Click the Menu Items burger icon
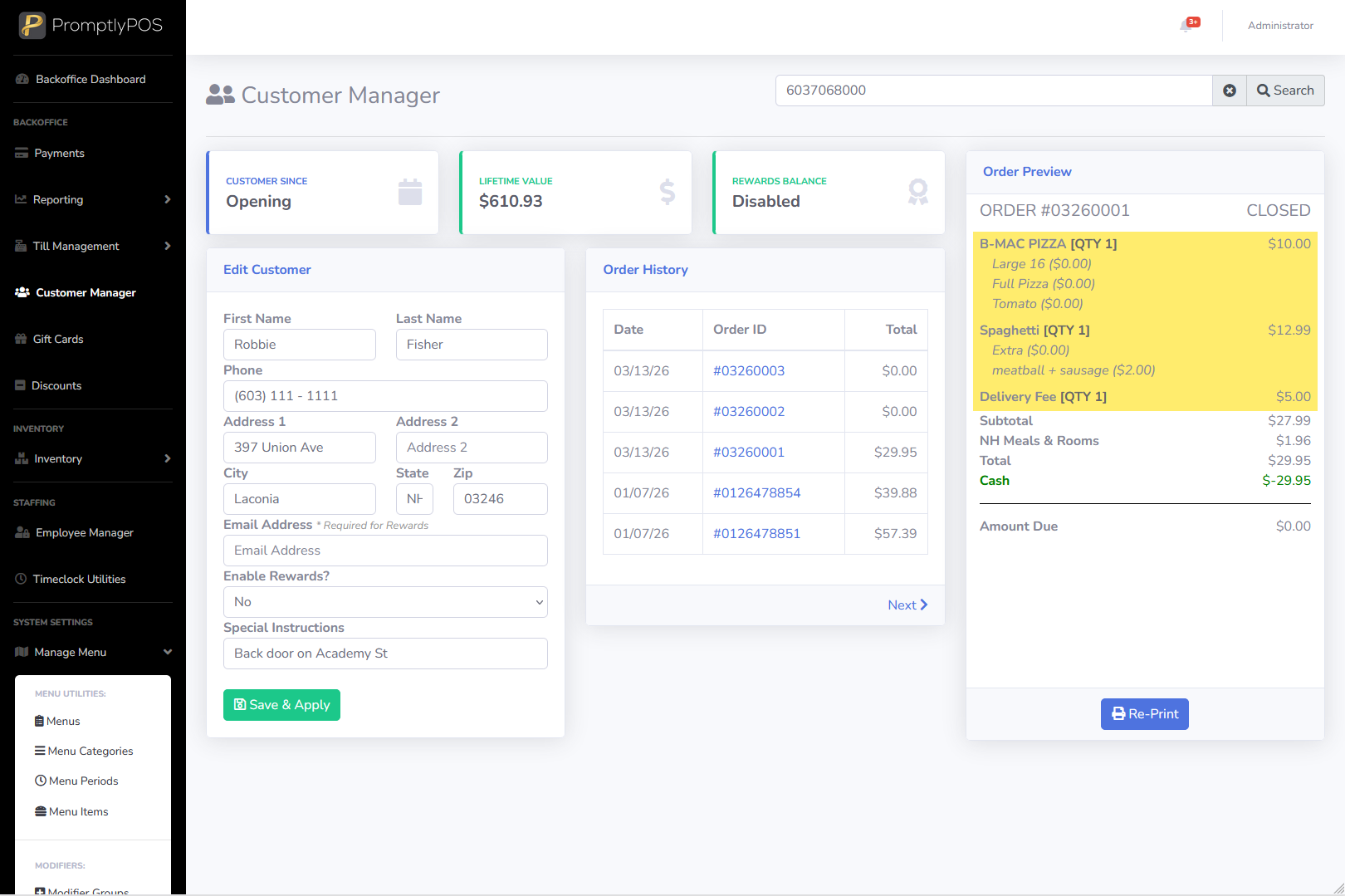1345x896 pixels. [x=40, y=811]
